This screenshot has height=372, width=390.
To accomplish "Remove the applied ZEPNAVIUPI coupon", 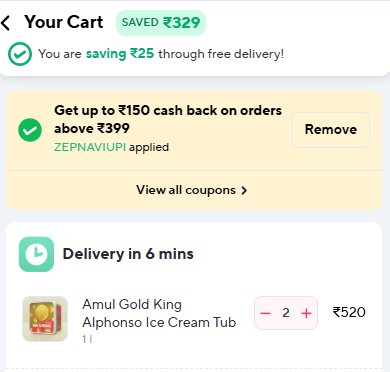I will coord(331,130).
